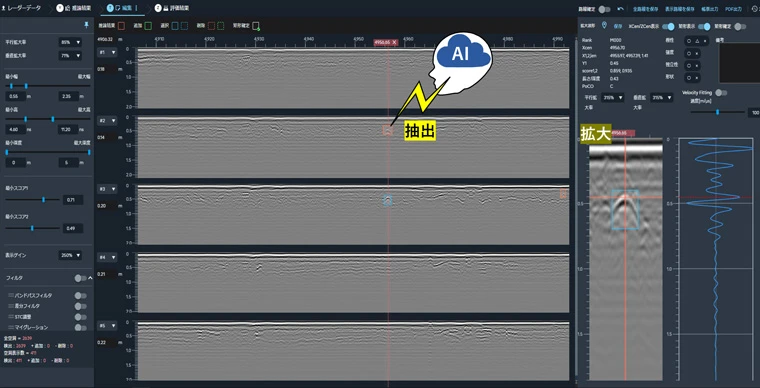
Task: Collapse the フィルタ section chevron
Action: tap(90, 278)
